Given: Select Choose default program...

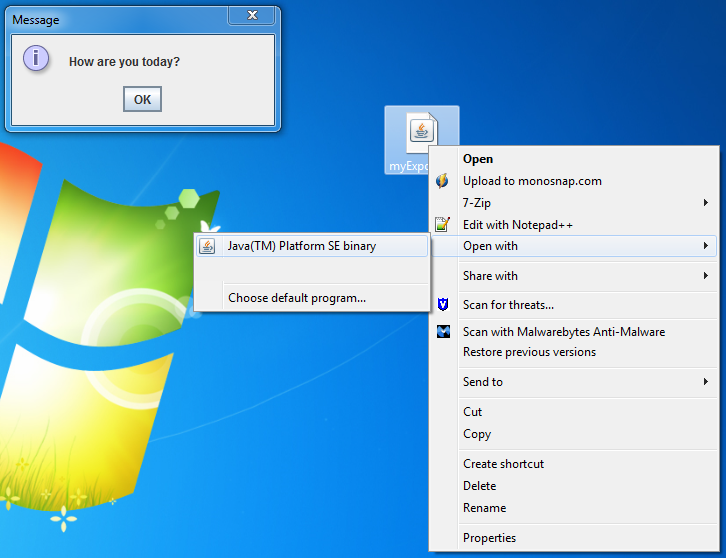Looking at the screenshot, I should (x=312, y=298).
